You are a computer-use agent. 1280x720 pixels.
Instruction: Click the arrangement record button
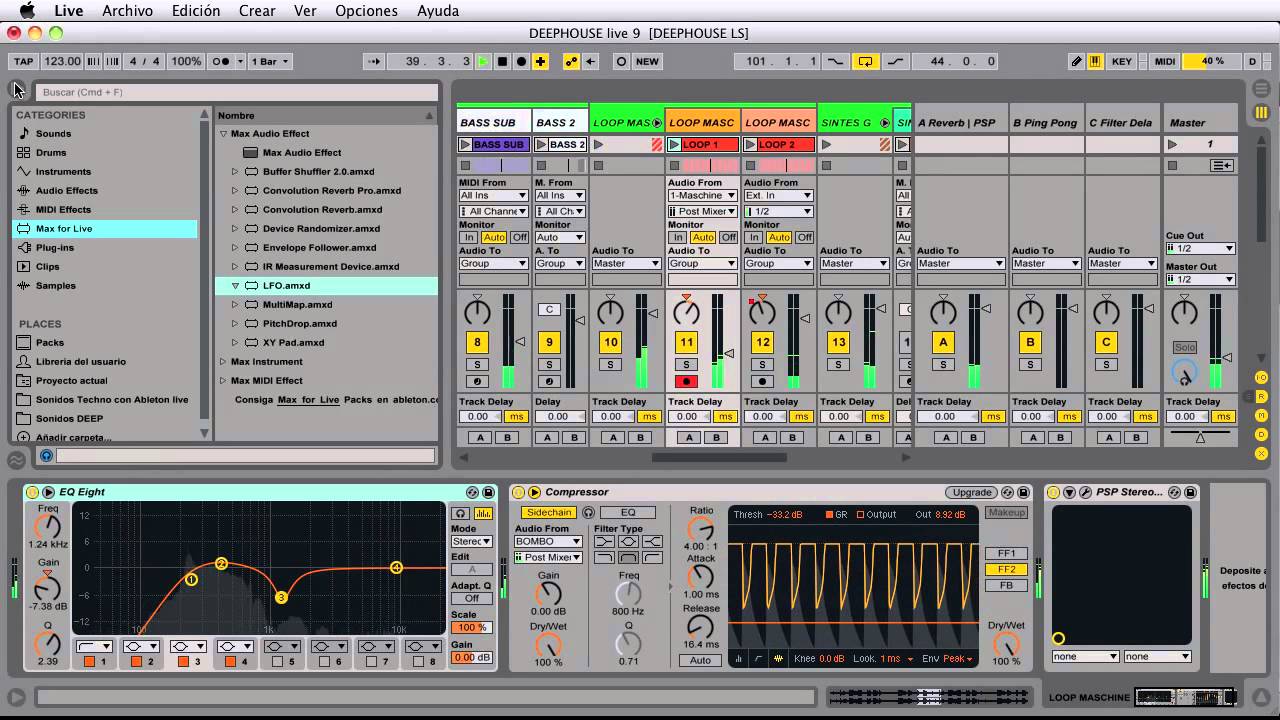pyautogui.click(x=521, y=61)
